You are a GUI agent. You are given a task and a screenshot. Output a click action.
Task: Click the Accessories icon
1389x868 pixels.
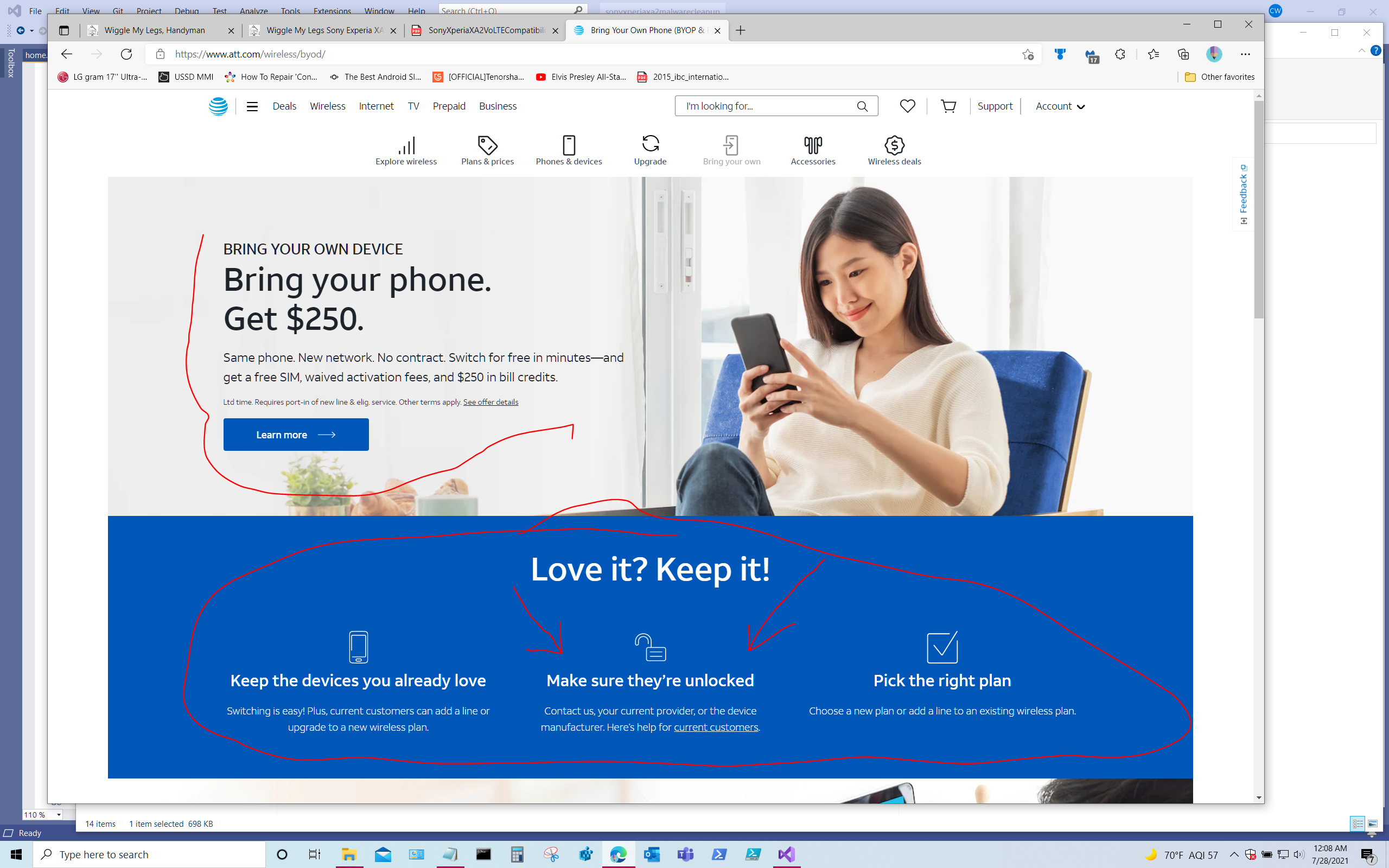coord(812,150)
